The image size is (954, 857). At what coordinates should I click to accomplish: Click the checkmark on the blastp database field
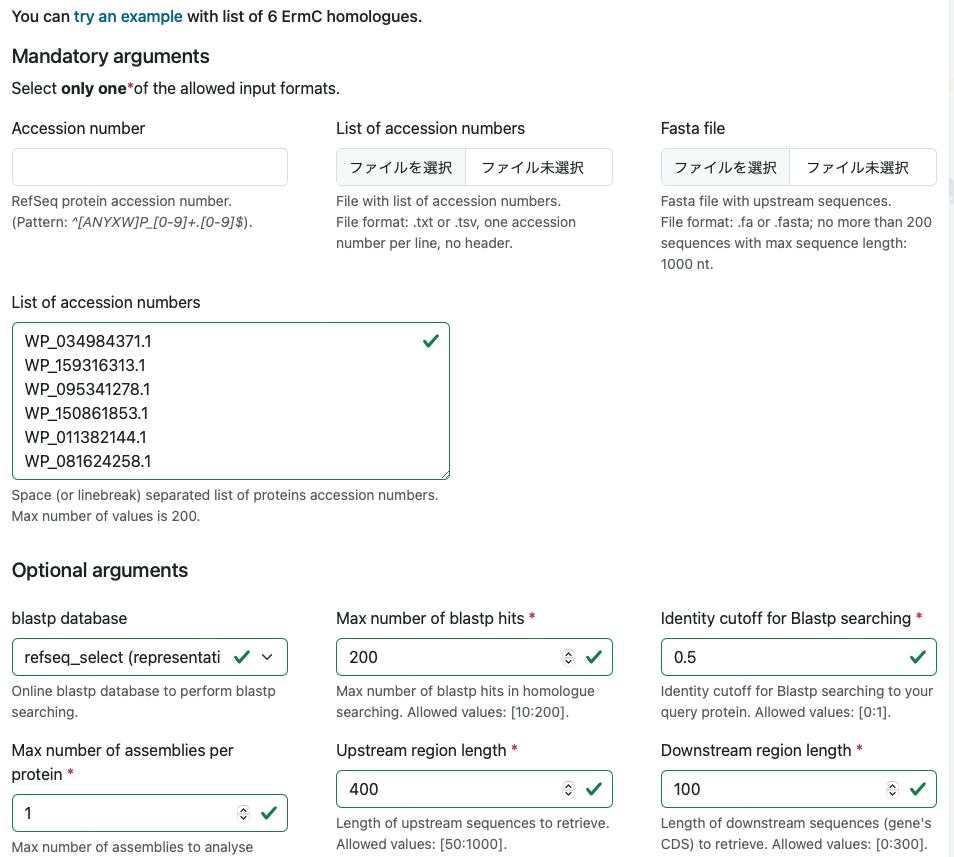pyautogui.click(x=243, y=656)
